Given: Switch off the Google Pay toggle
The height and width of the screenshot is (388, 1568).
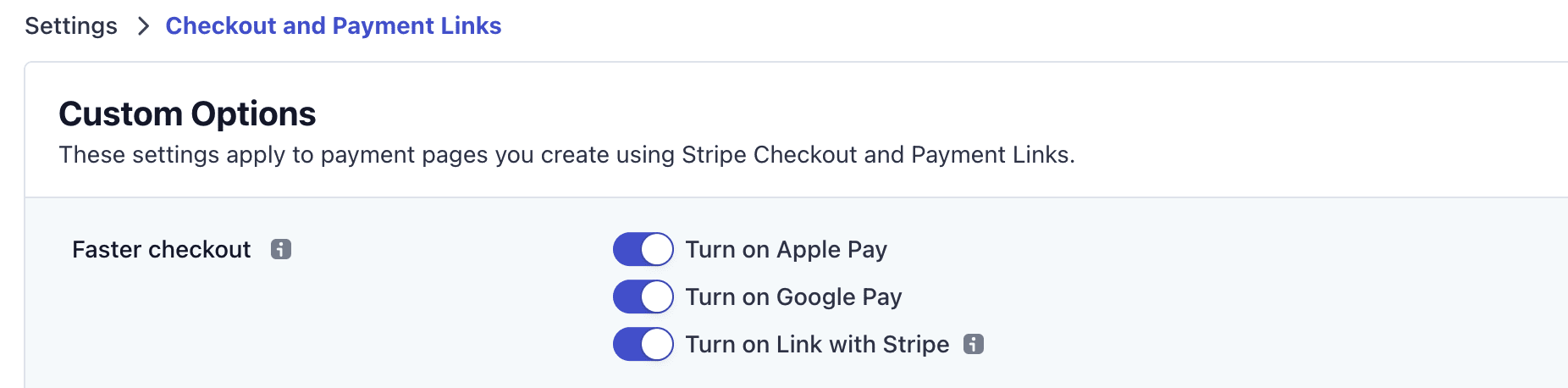Looking at the screenshot, I should (643, 297).
